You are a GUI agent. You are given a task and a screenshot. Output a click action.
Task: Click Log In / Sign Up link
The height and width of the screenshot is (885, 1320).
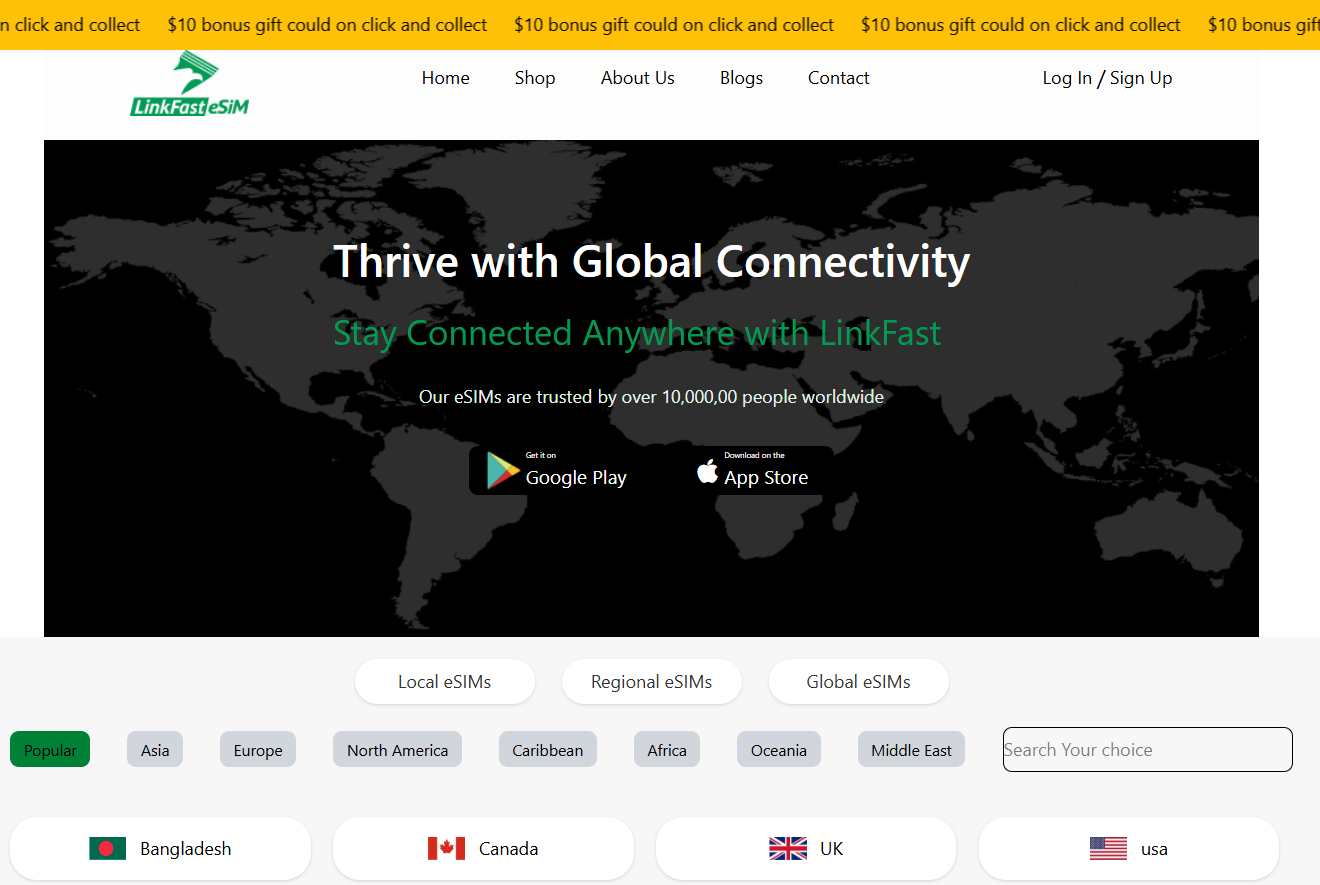(1107, 78)
